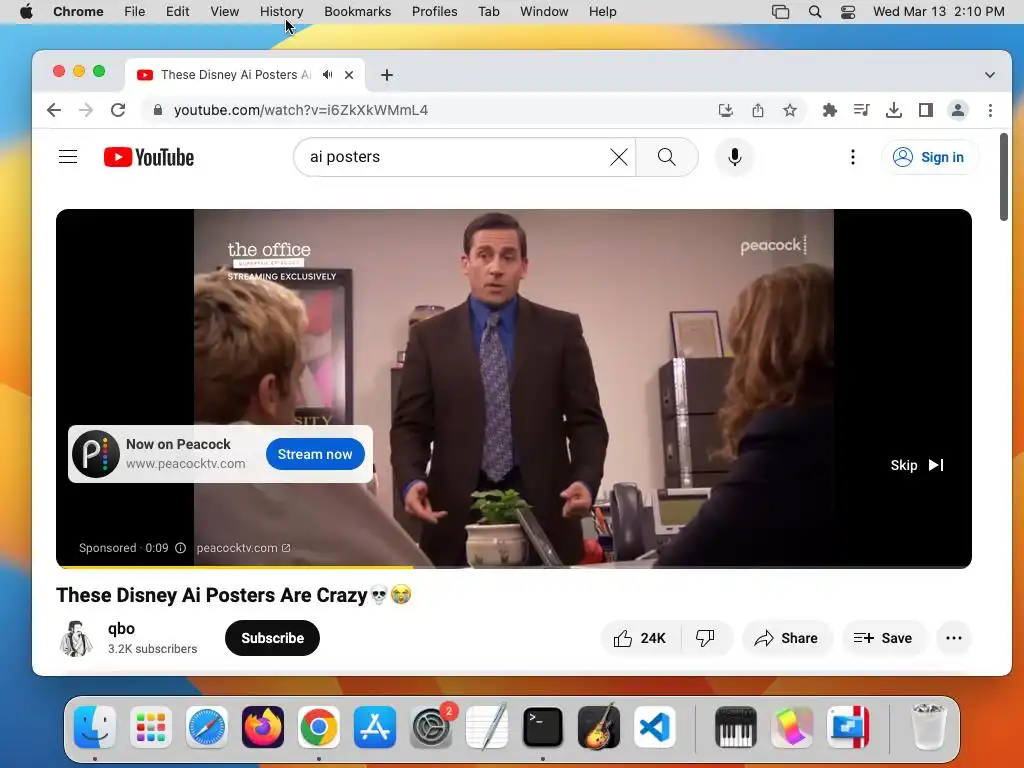Open macOS Control Center icon
This screenshot has height=768, width=1024.
pyautogui.click(x=848, y=12)
